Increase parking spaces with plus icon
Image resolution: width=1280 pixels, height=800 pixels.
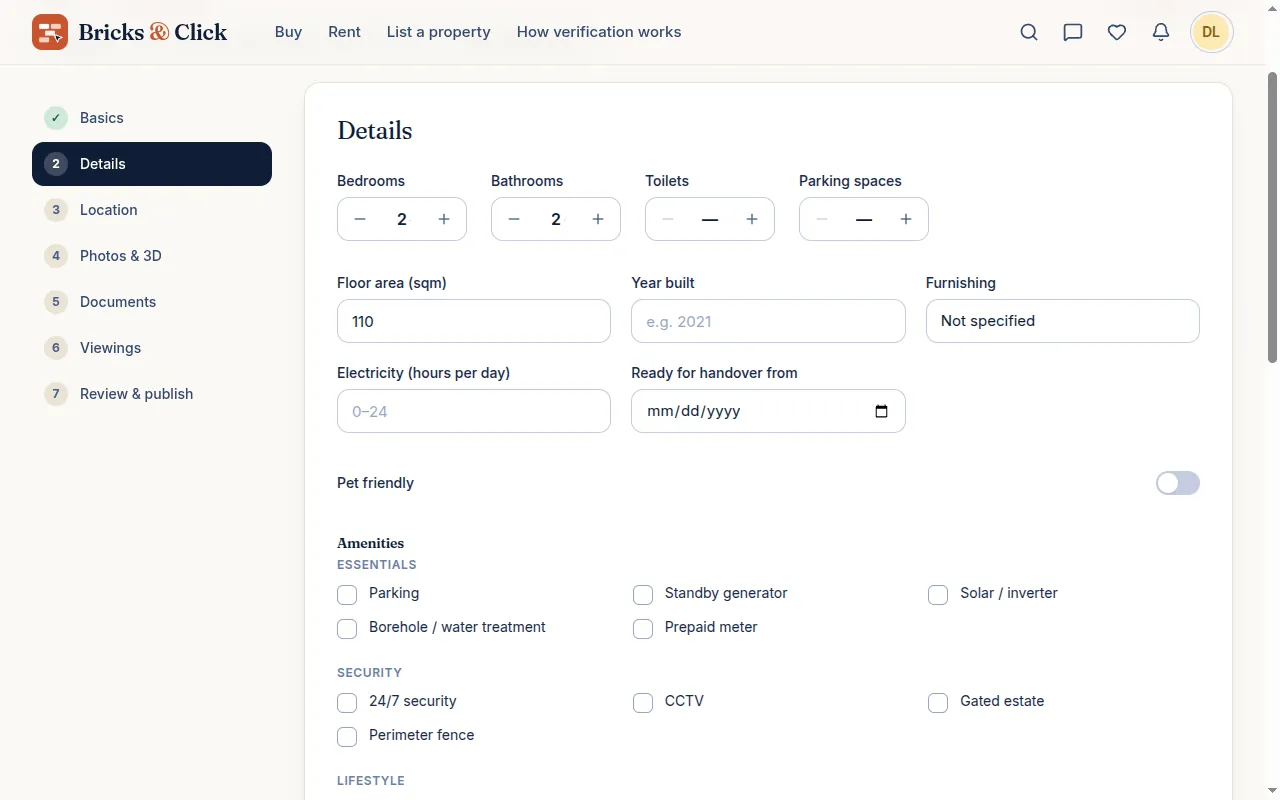[x=906, y=219]
